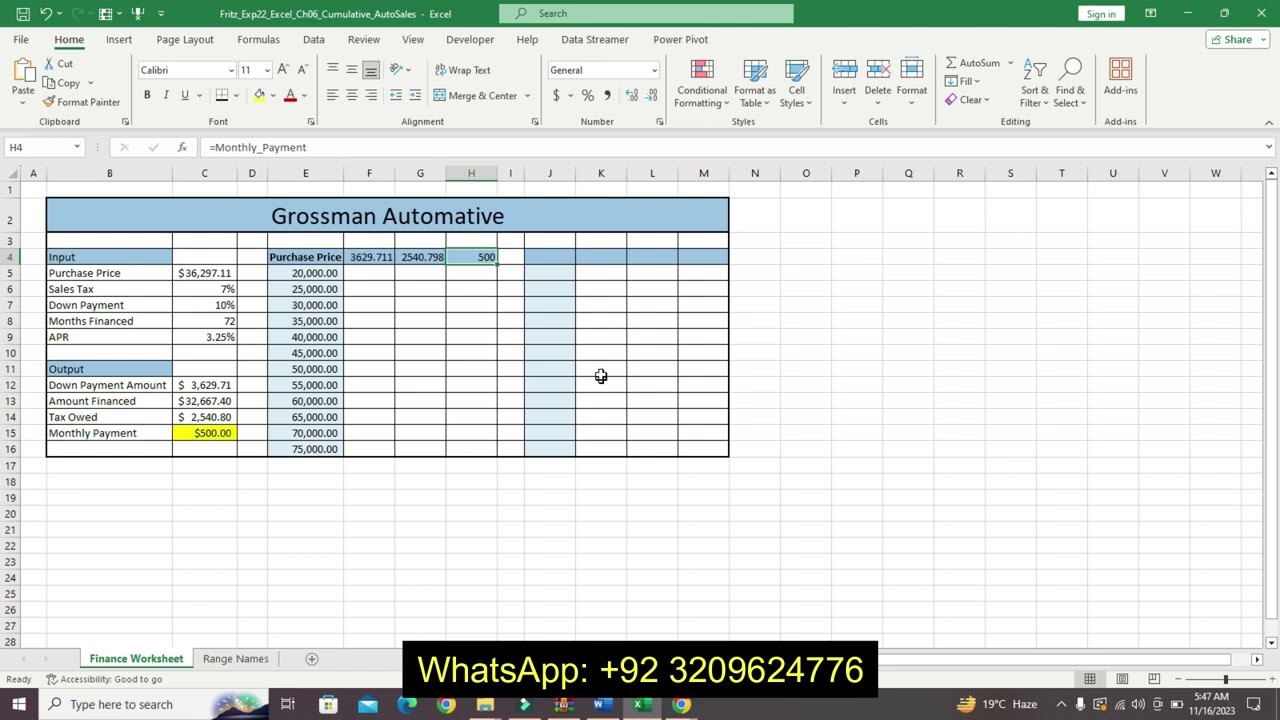Click the Borders icon

[222, 95]
